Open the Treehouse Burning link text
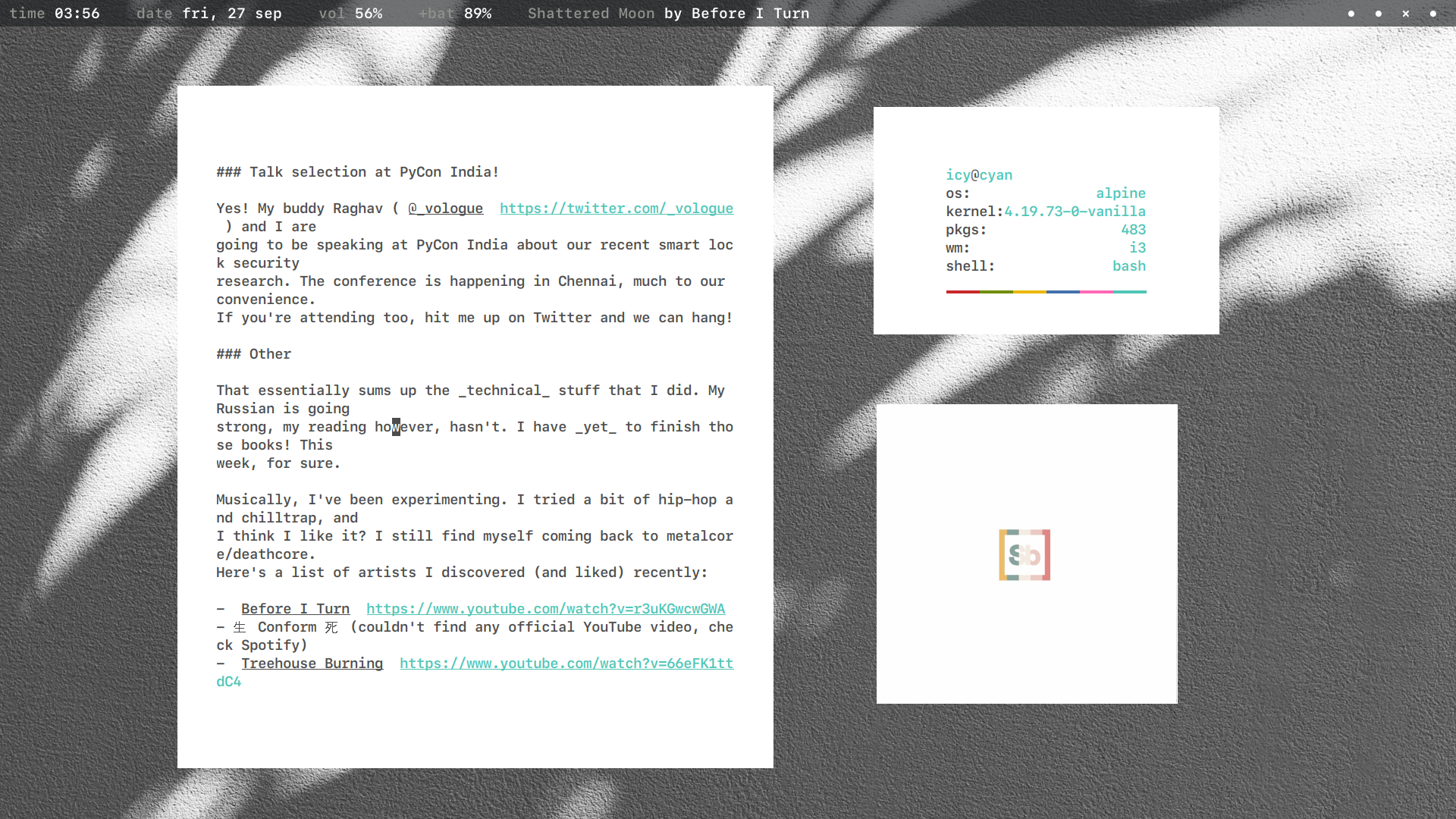The height and width of the screenshot is (819, 1456). pos(312,664)
